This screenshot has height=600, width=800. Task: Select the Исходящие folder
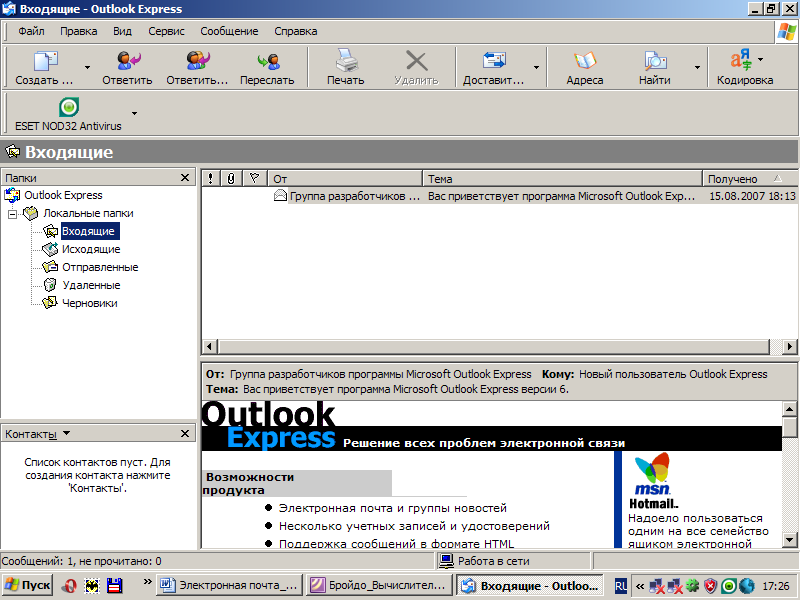(91, 249)
